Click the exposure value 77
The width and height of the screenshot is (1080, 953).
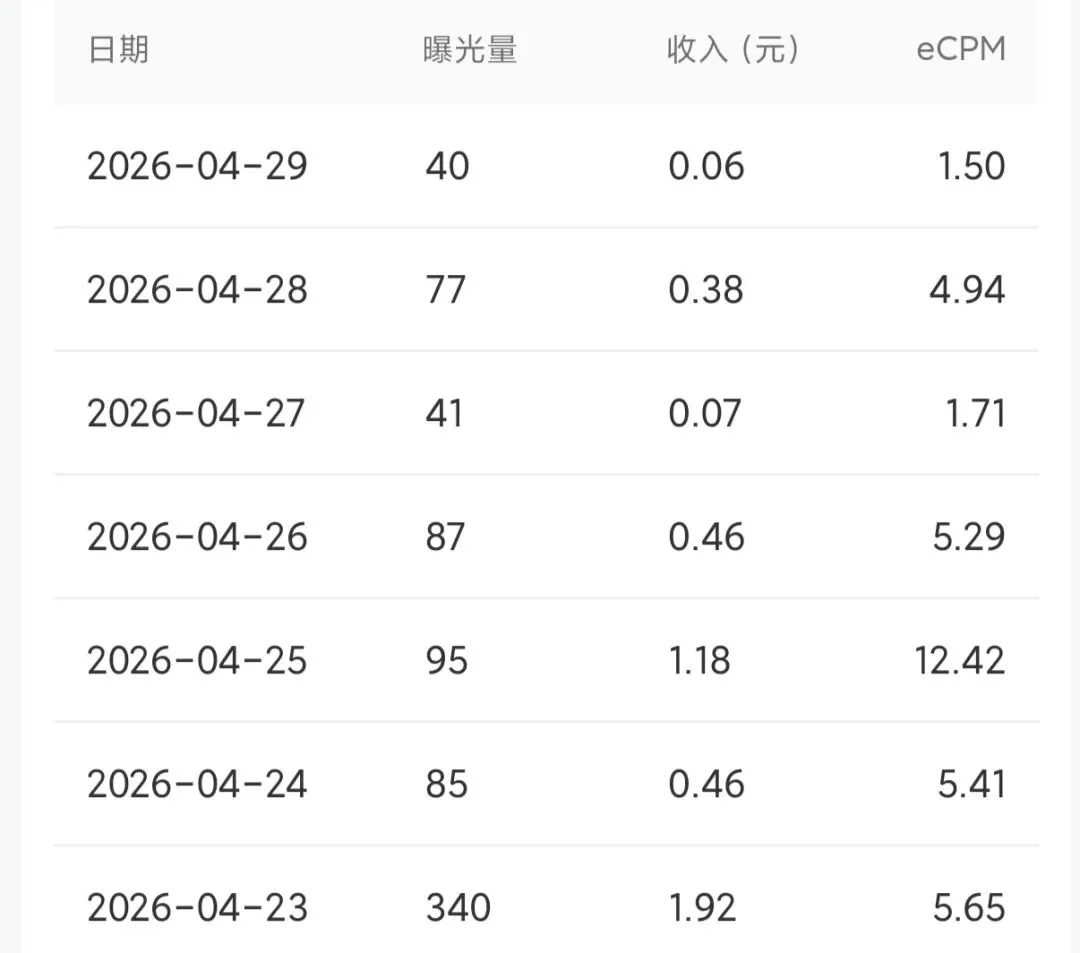coord(446,289)
